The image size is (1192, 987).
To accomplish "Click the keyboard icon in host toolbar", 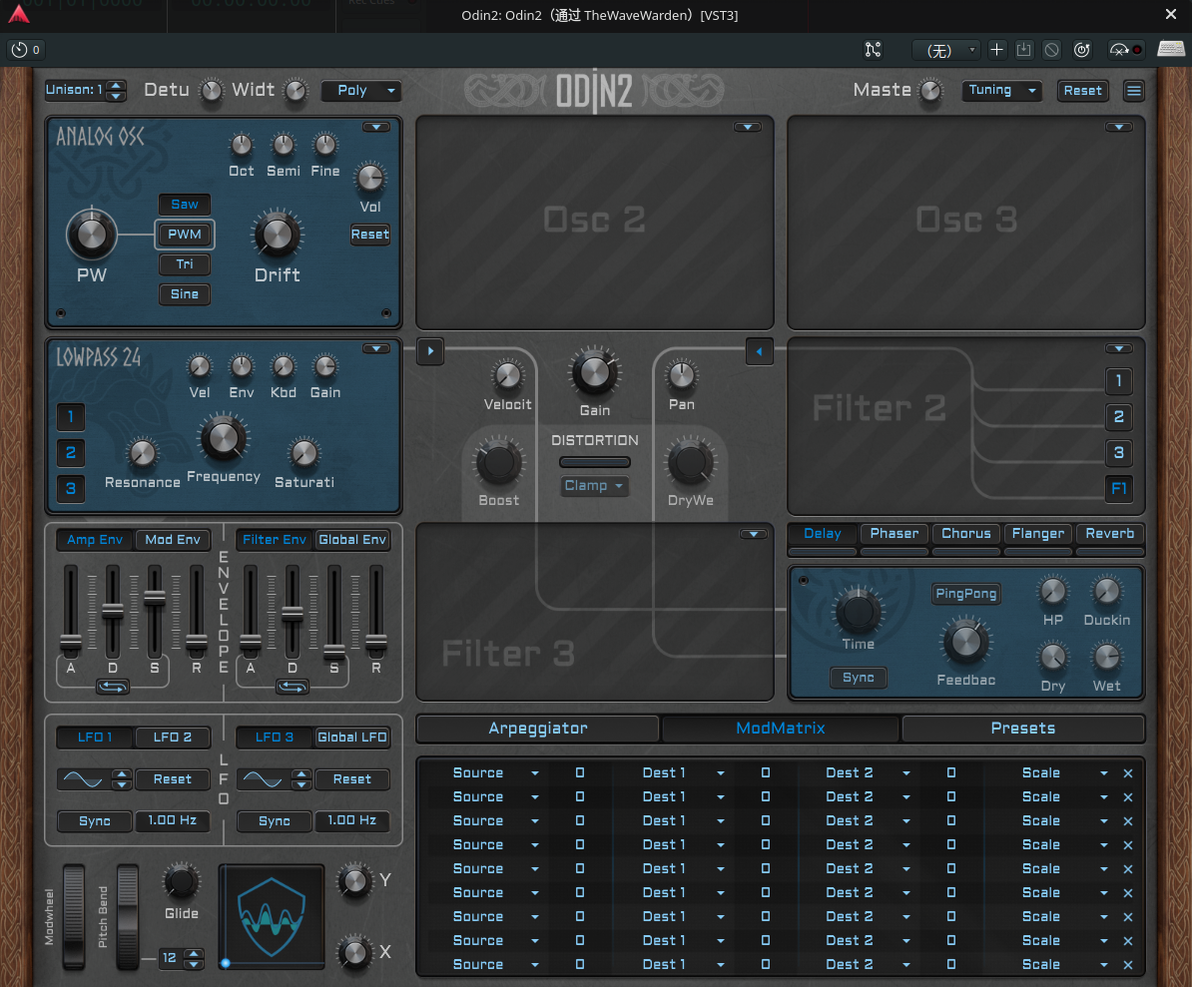I will tap(1171, 49).
